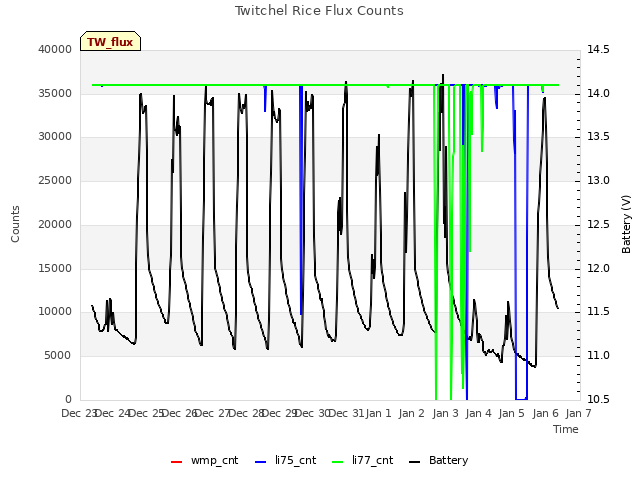Click the blue li75_cnt legend swatch
640x480 pixels.
pyautogui.click(x=260, y=462)
